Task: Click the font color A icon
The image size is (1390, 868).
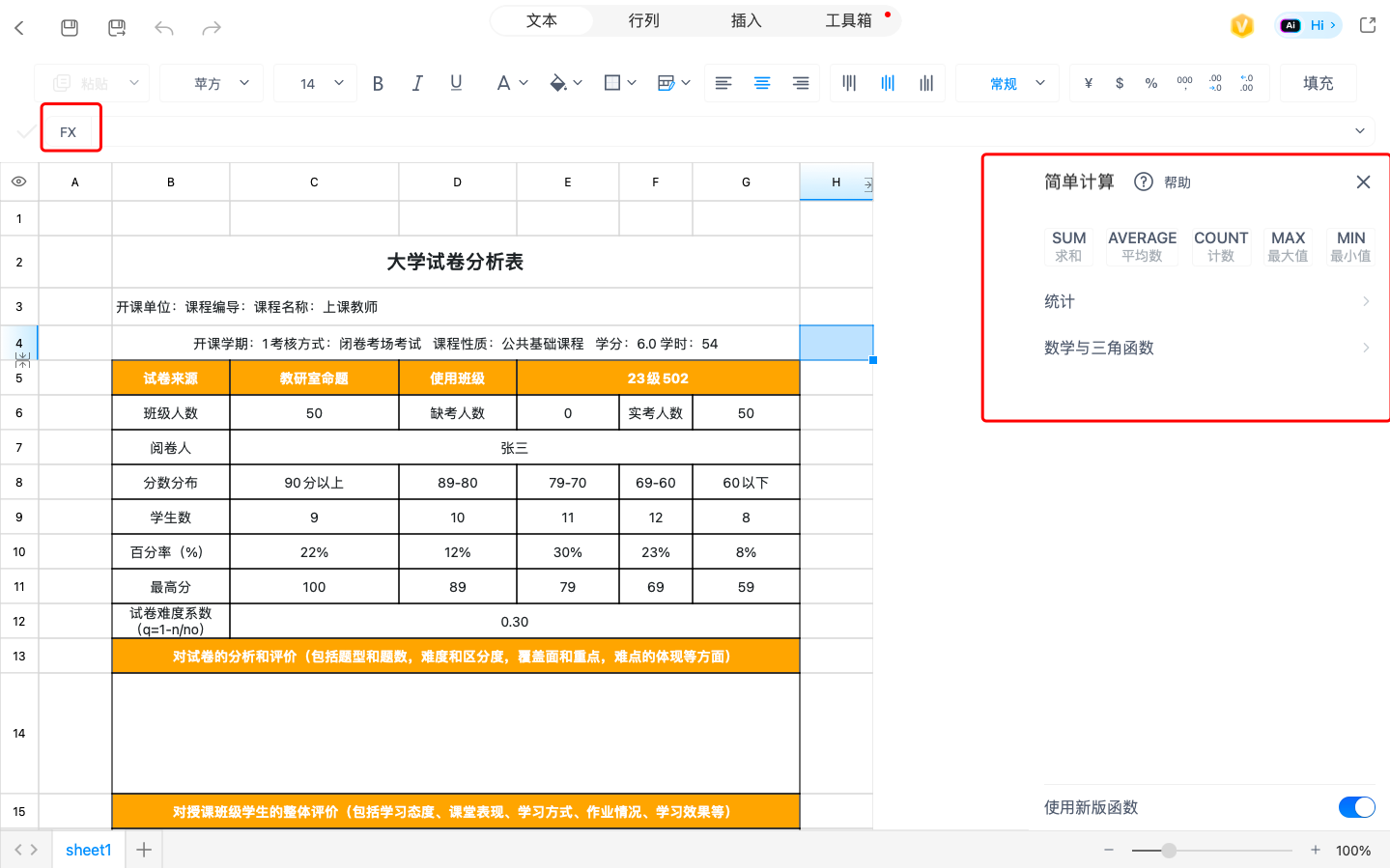Action: [x=503, y=84]
